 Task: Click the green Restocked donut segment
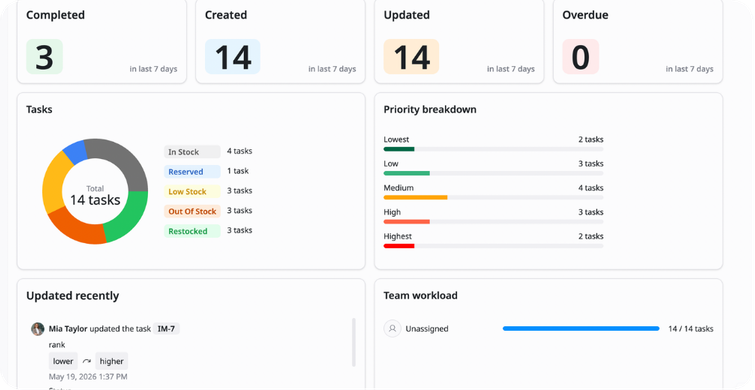[x=130, y=219]
